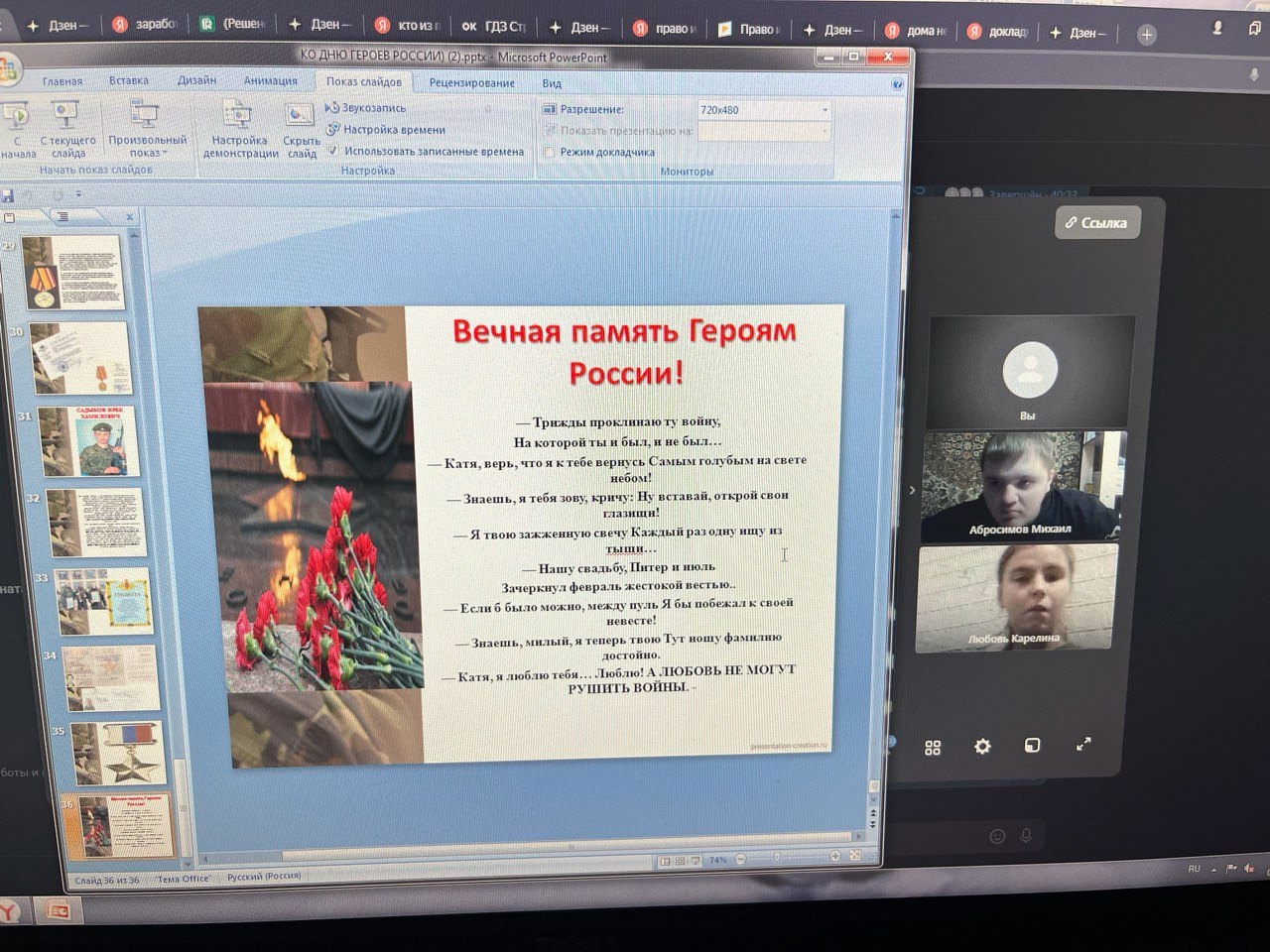Click Normal view icon in status bar
The height and width of the screenshot is (952, 1270).
click(x=665, y=861)
